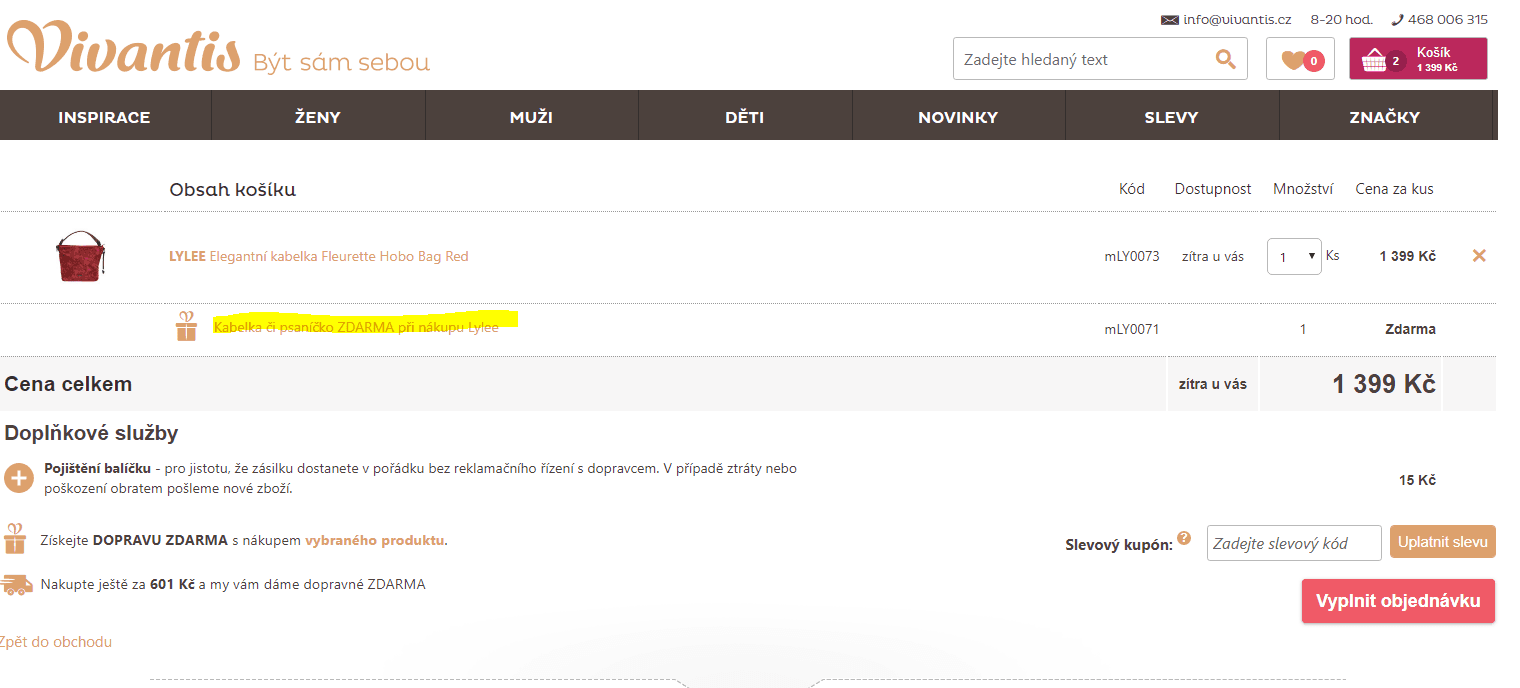This screenshot has height=688, width=1520.
Task: Click the Vivantis logo
Action: click(124, 48)
